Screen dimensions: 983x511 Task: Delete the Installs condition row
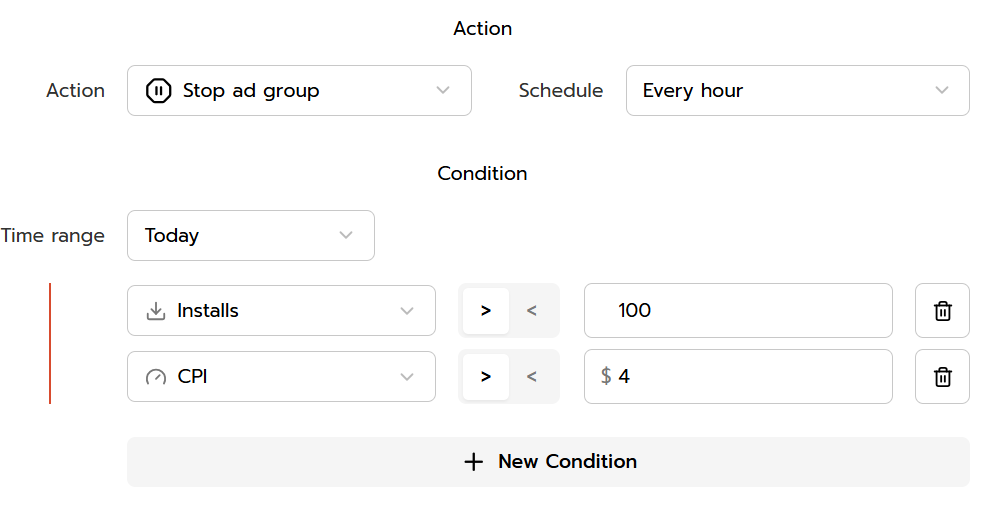pyautogui.click(x=942, y=311)
